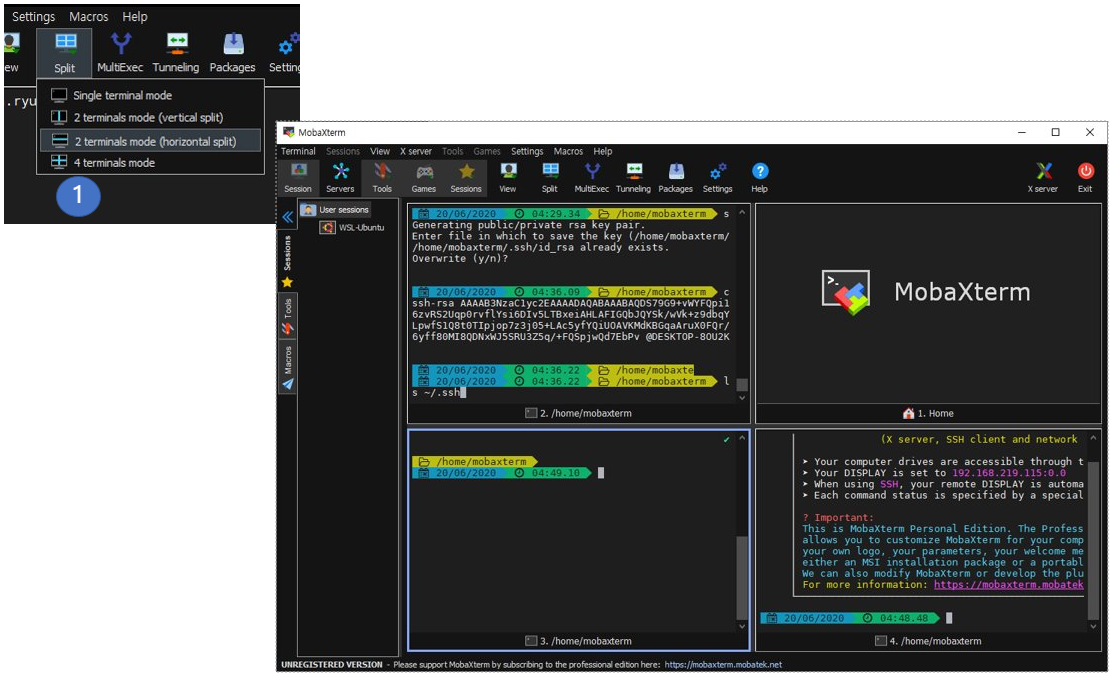
Task: Open Macros menu in zoomed inset
Action: pos(89,16)
